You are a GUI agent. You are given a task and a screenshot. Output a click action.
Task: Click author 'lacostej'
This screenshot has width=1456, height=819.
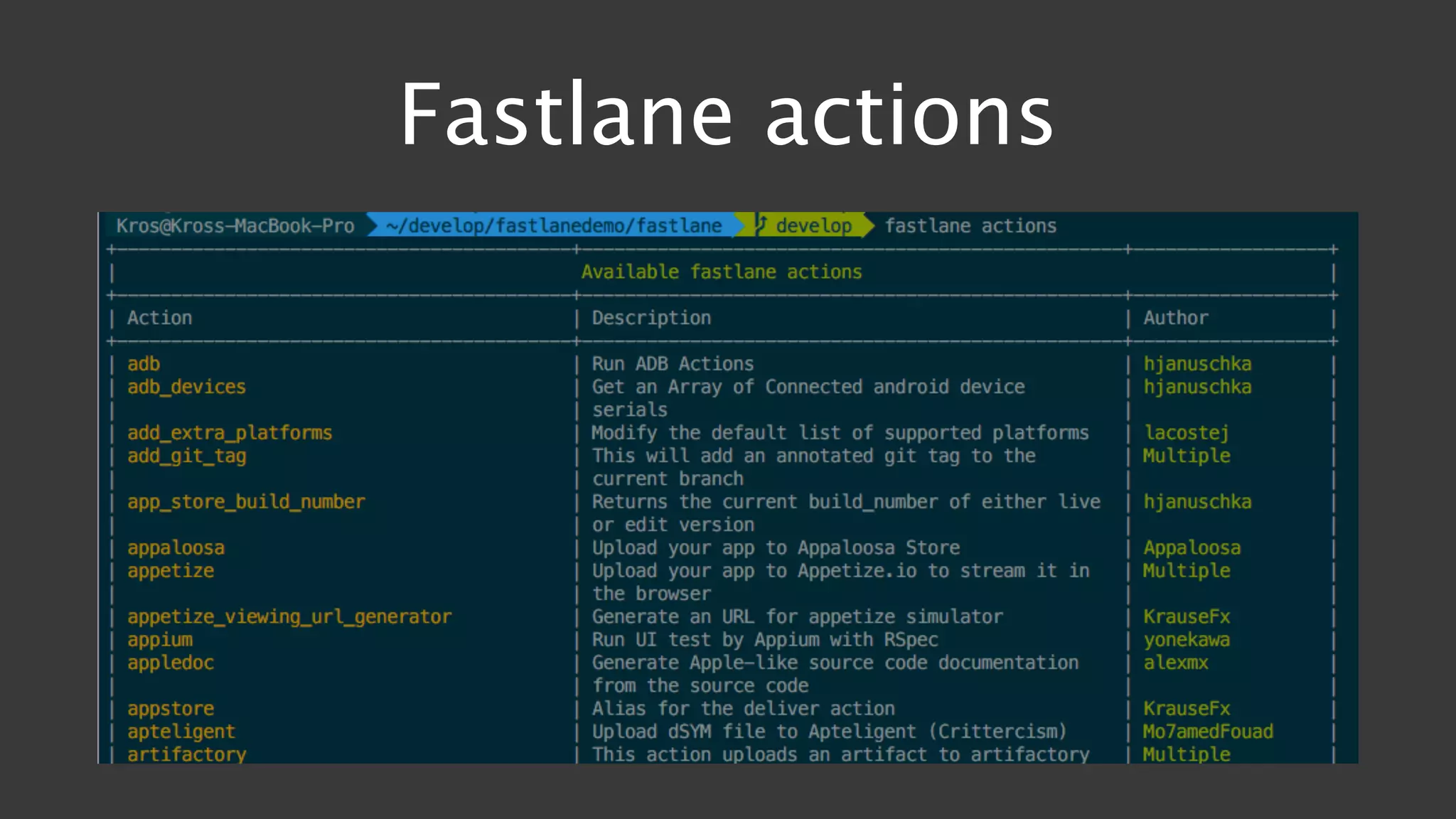(x=1187, y=433)
